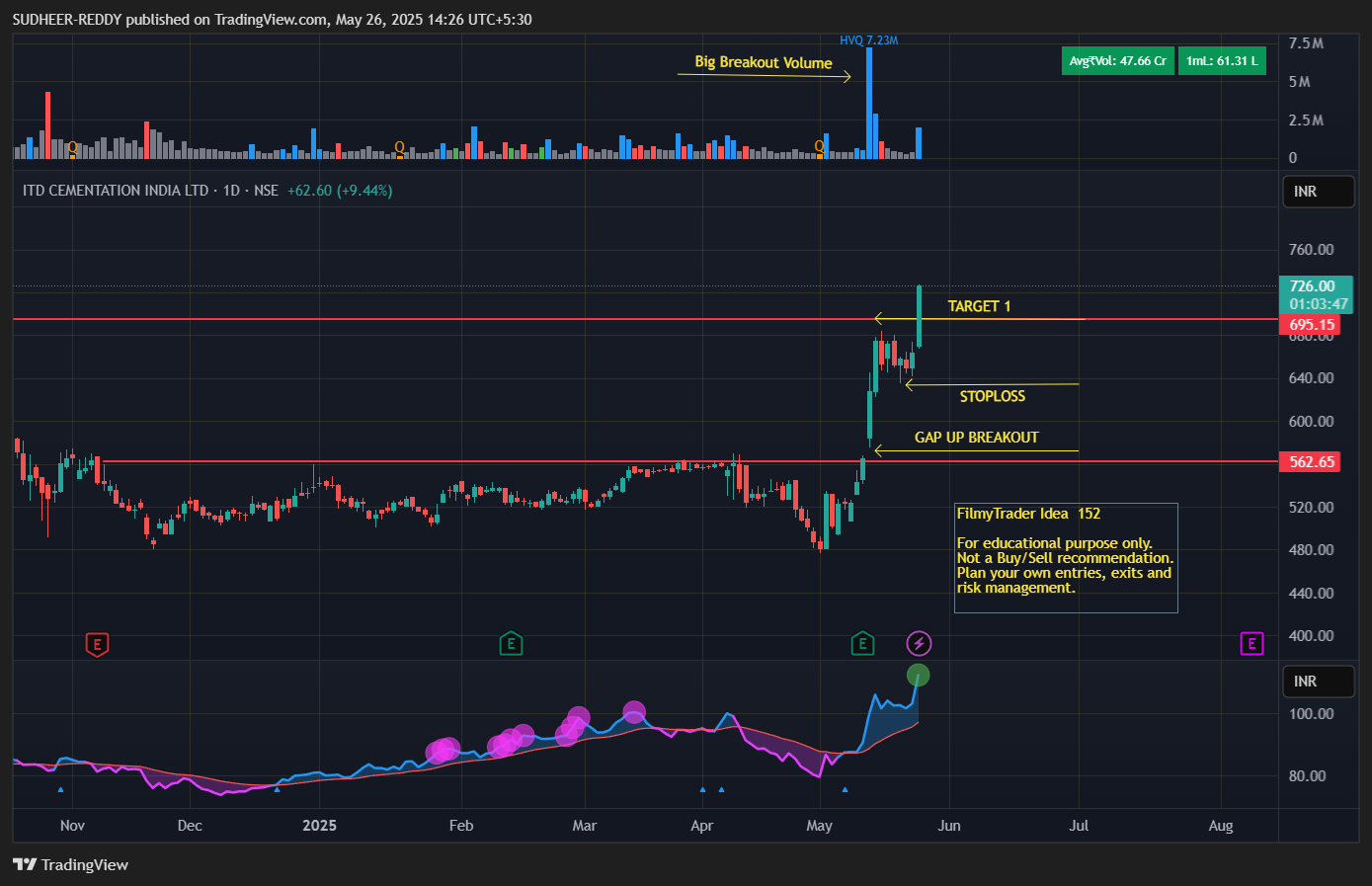Click the latest tall green candle
1372x886 pixels.
click(919, 316)
